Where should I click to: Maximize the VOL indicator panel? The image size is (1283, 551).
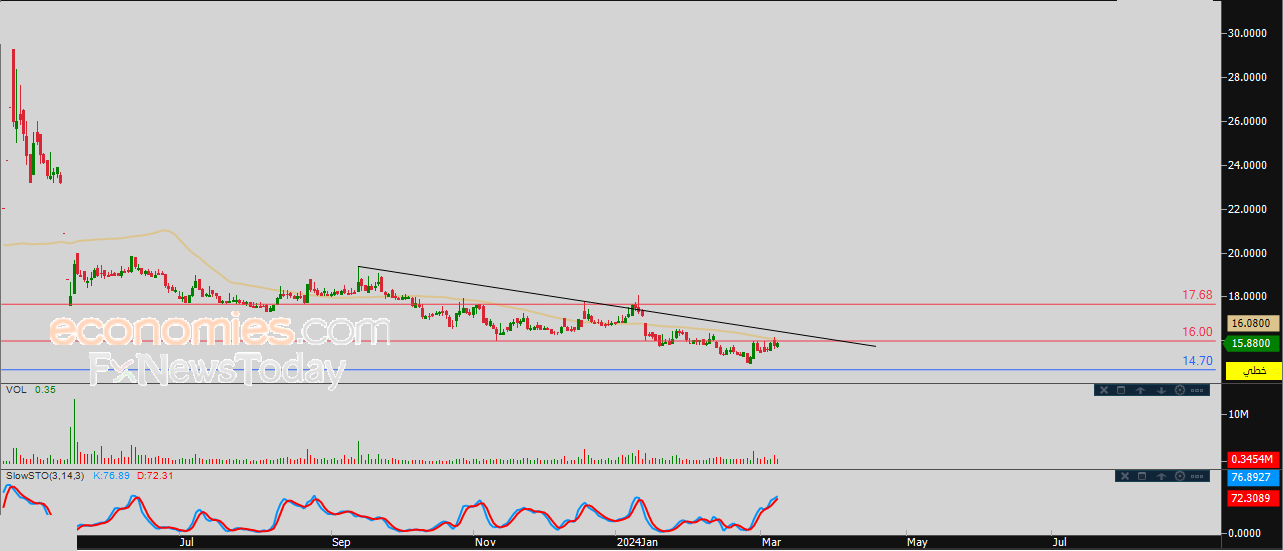pos(1121,390)
